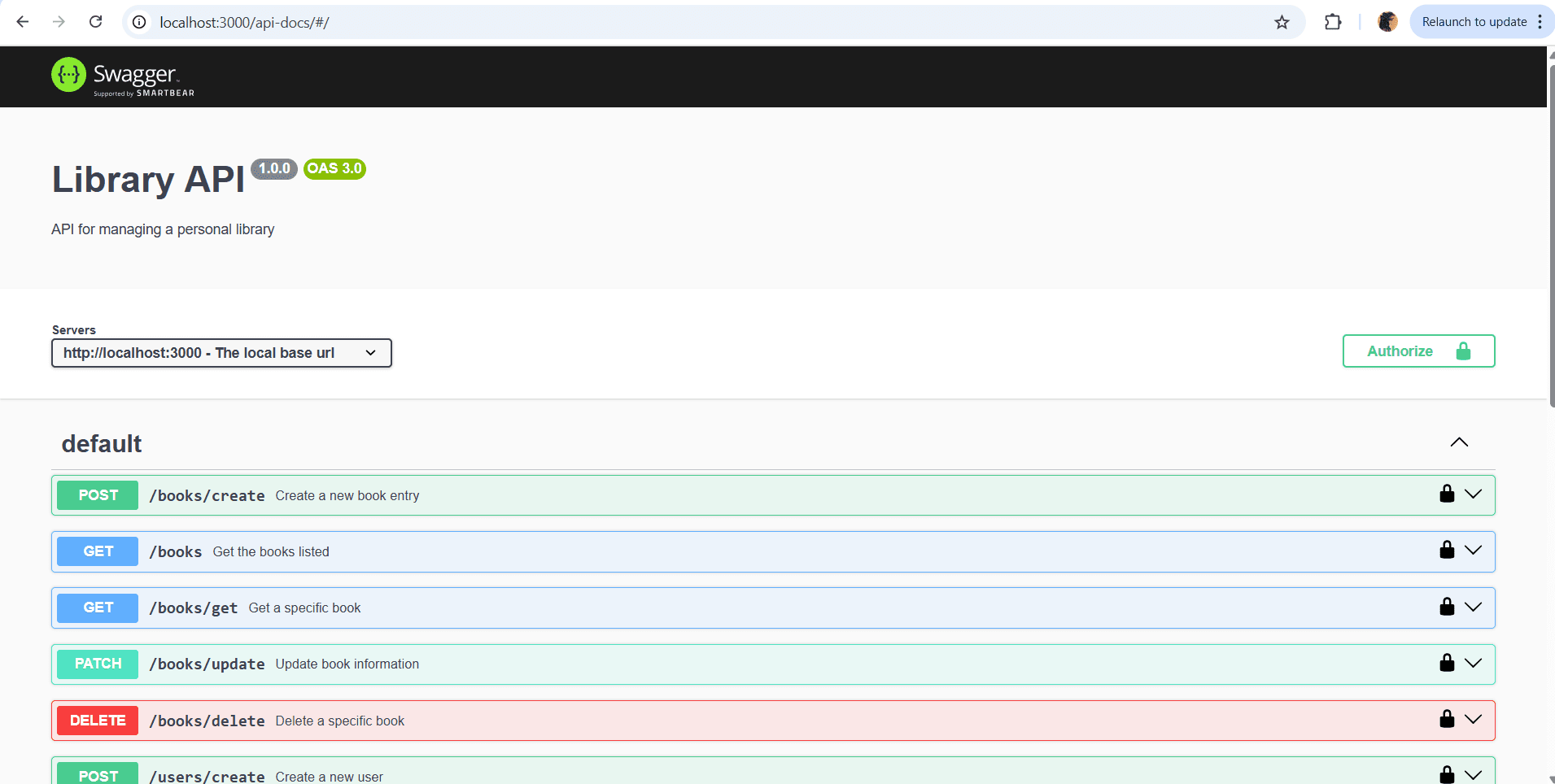
Task: Click the lock icon on /books/get row
Action: tap(1447, 607)
